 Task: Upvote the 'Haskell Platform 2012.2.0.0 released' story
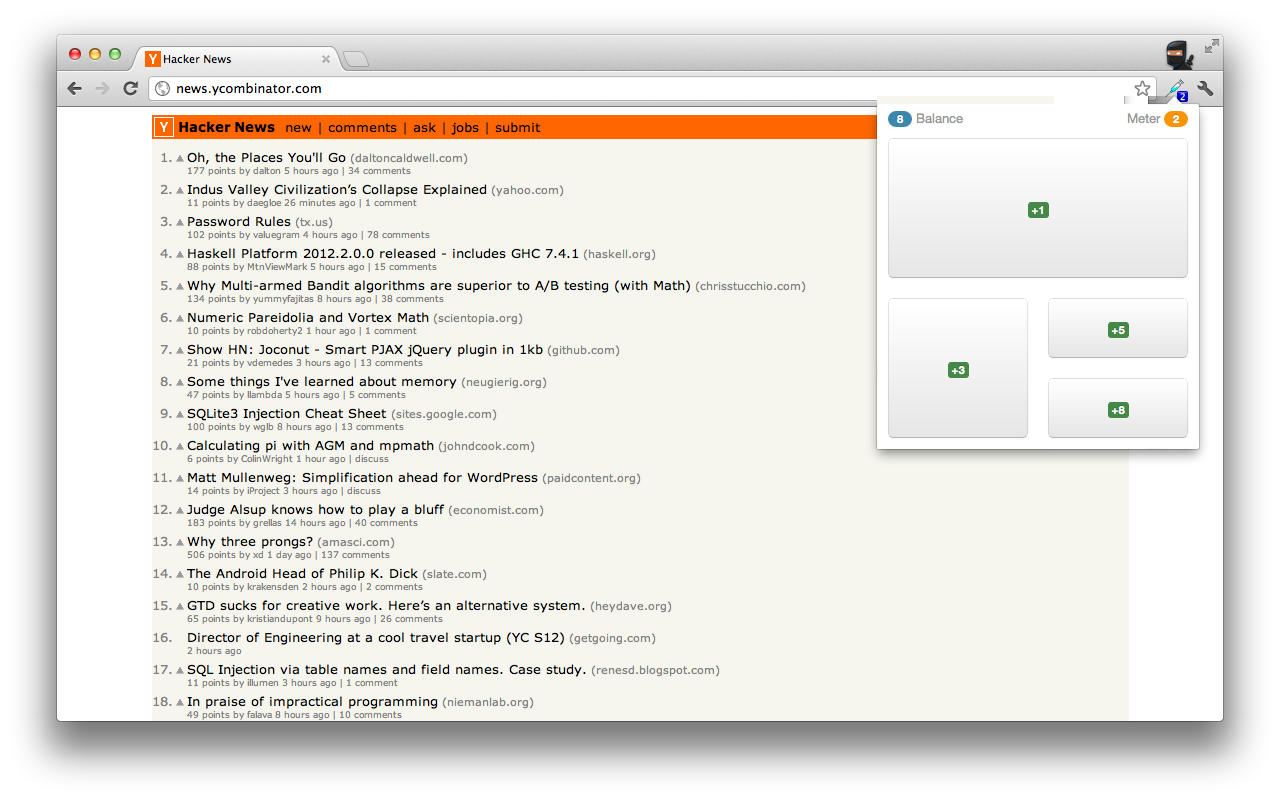tap(181, 254)
